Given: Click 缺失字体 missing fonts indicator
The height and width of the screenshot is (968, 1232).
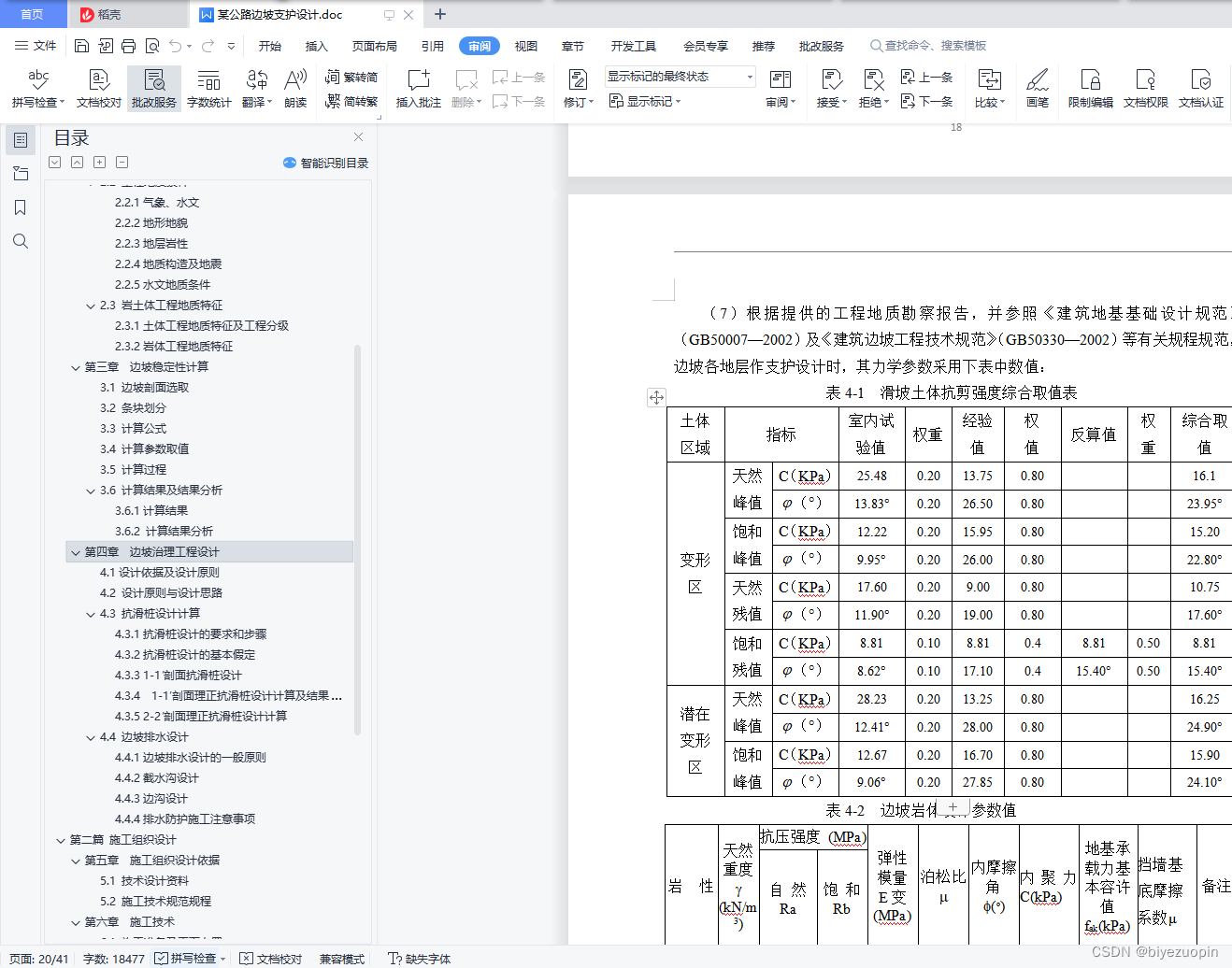Looking at the screenshot, I should 420,959.
